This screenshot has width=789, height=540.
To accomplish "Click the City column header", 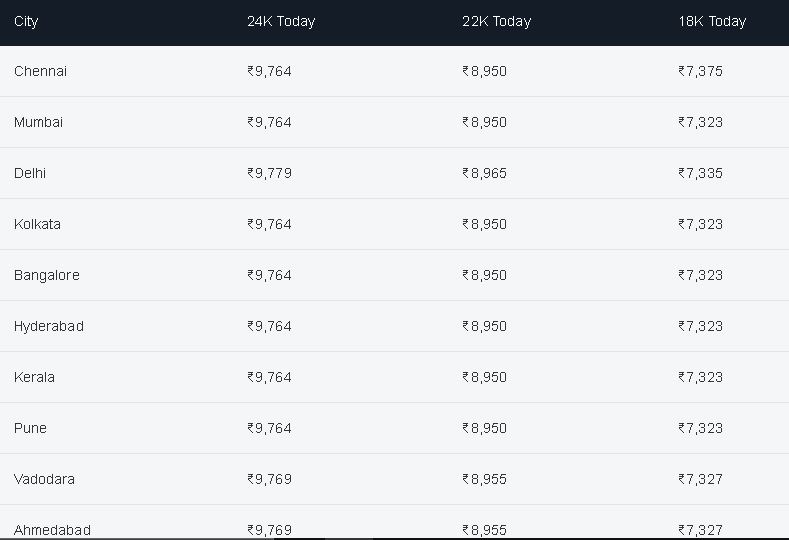I will (26, 22).
